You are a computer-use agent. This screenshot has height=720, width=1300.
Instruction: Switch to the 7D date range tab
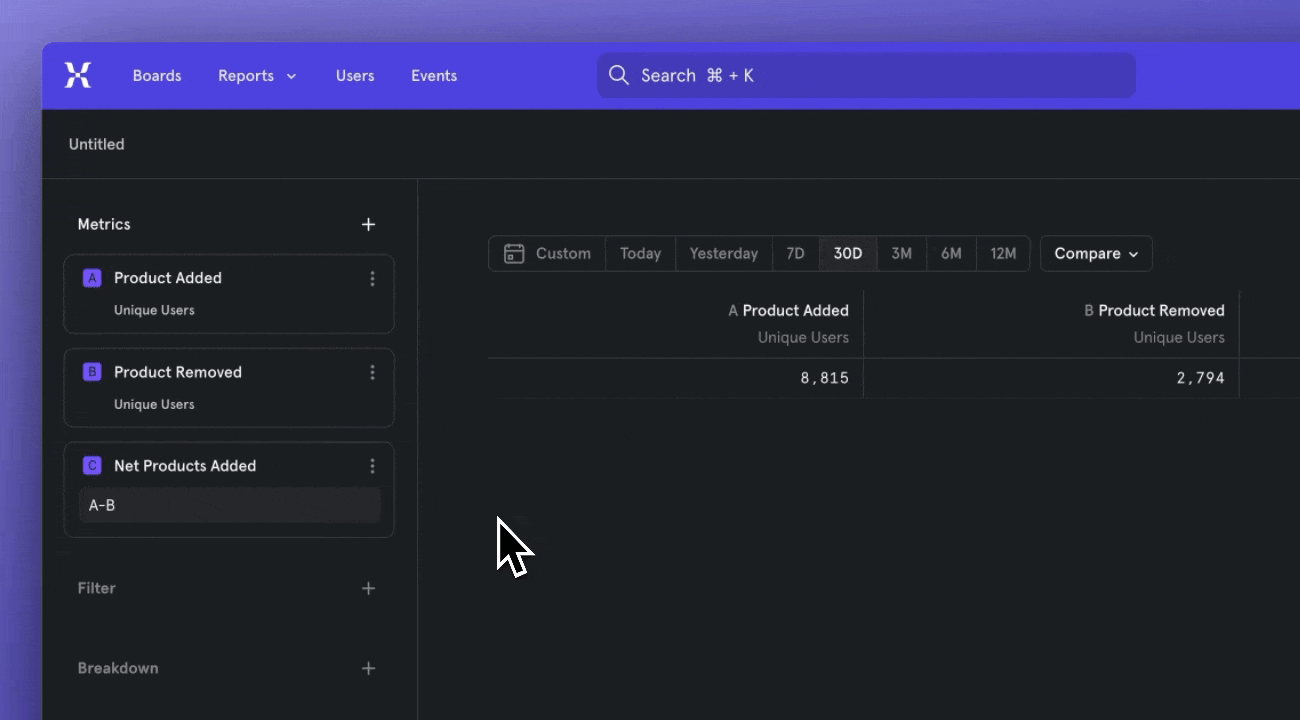pos(795,253)
